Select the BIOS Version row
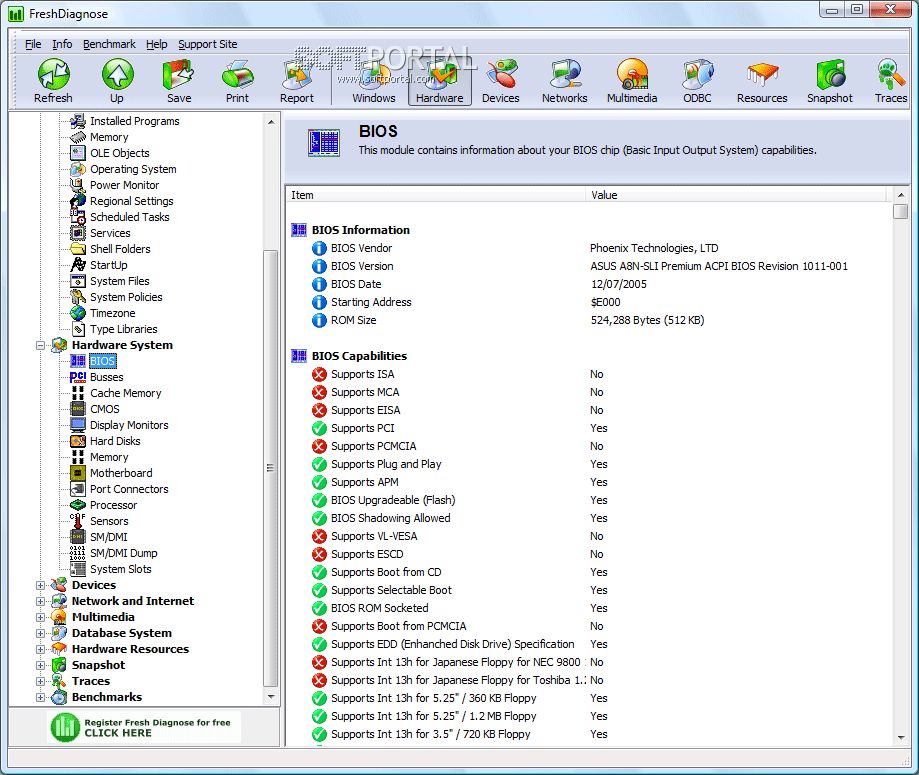 pyautogui.click(x=590, y=266)
